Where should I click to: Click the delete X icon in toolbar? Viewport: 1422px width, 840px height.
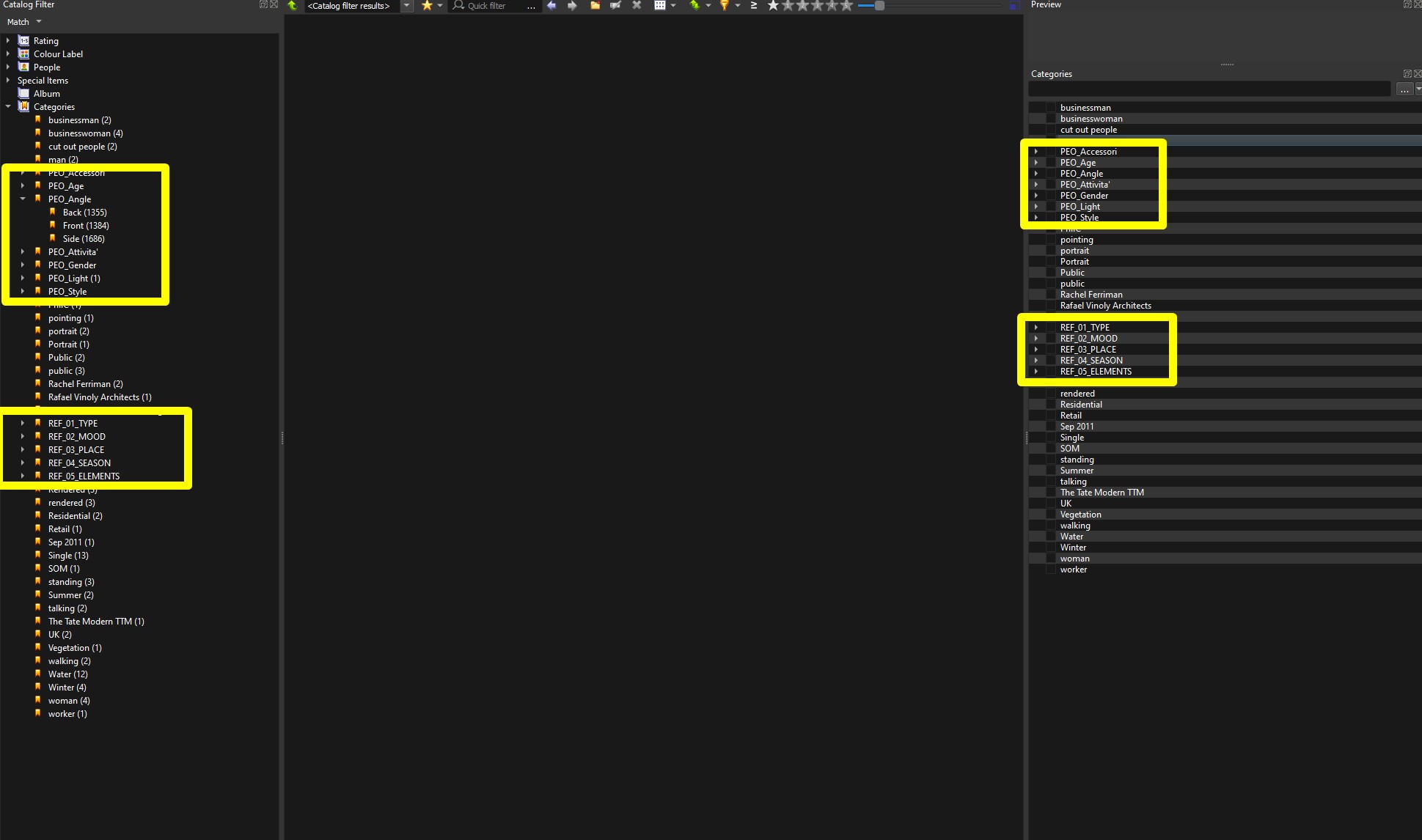637,5
